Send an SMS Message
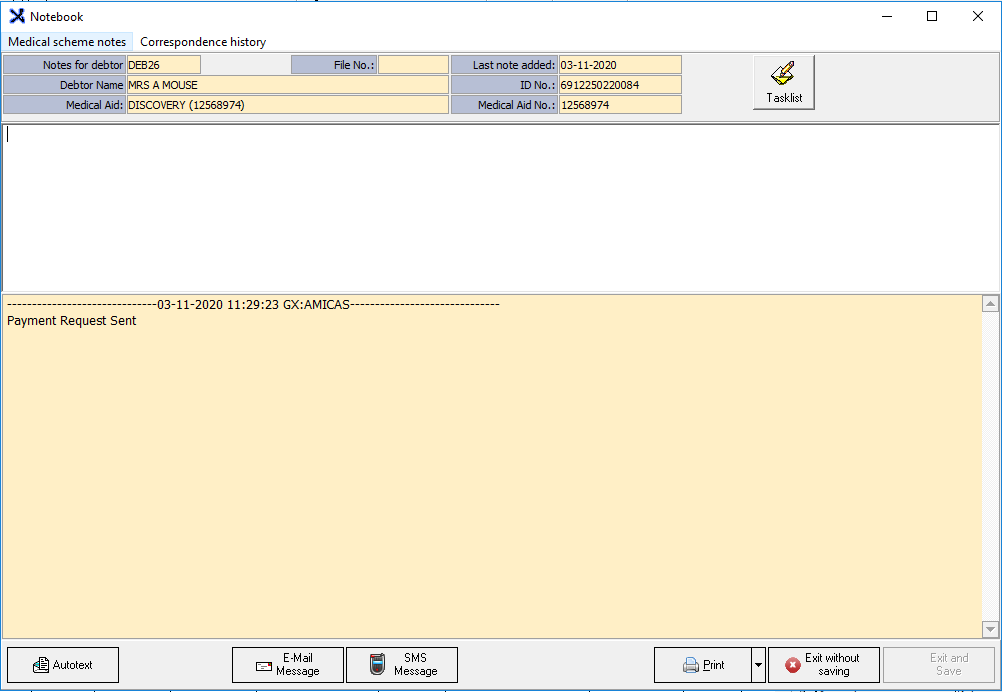 coord(402,665)
